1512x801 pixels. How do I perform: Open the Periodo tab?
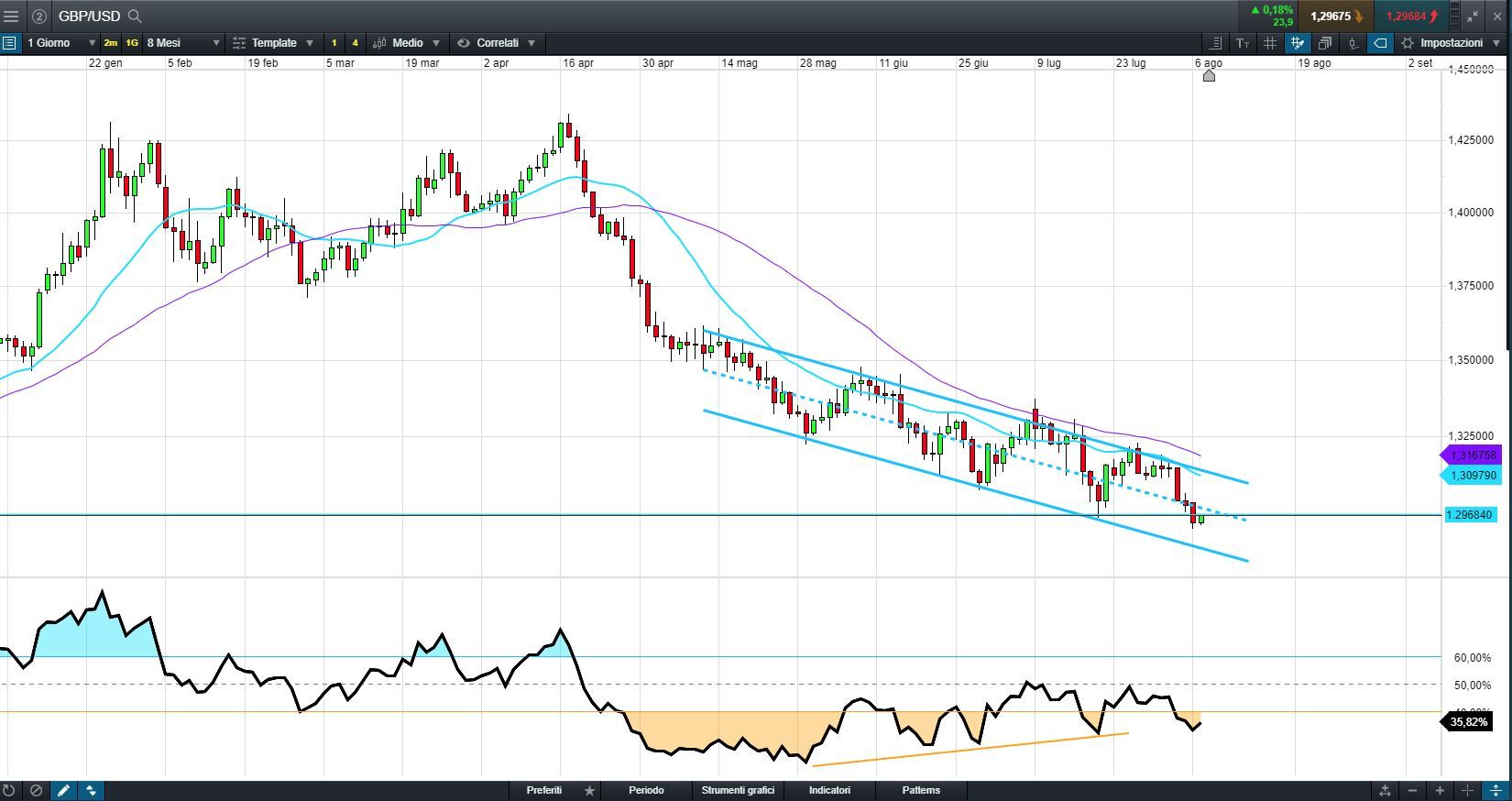pos(646,790)
